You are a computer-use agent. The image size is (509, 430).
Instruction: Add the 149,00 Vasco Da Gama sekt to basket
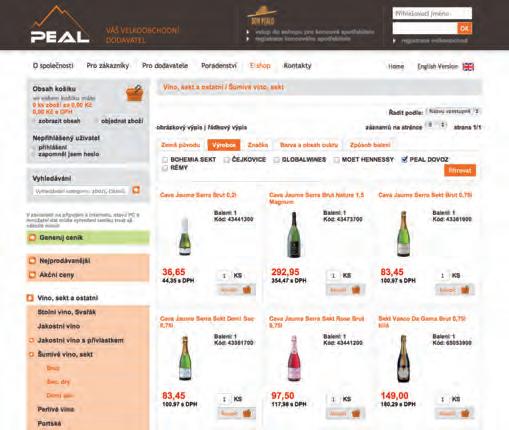(x=455, y=414)
